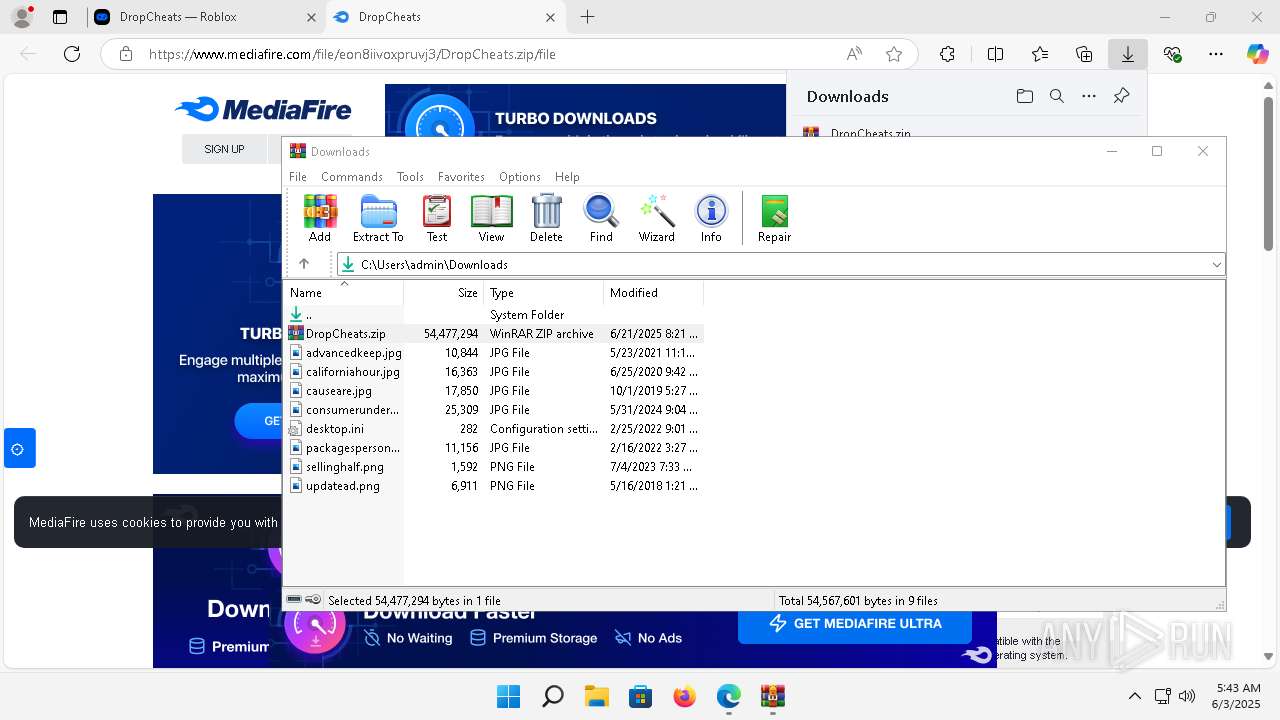Select causeare.jpg file
The image size is (1280, 720).
point(495,391)
